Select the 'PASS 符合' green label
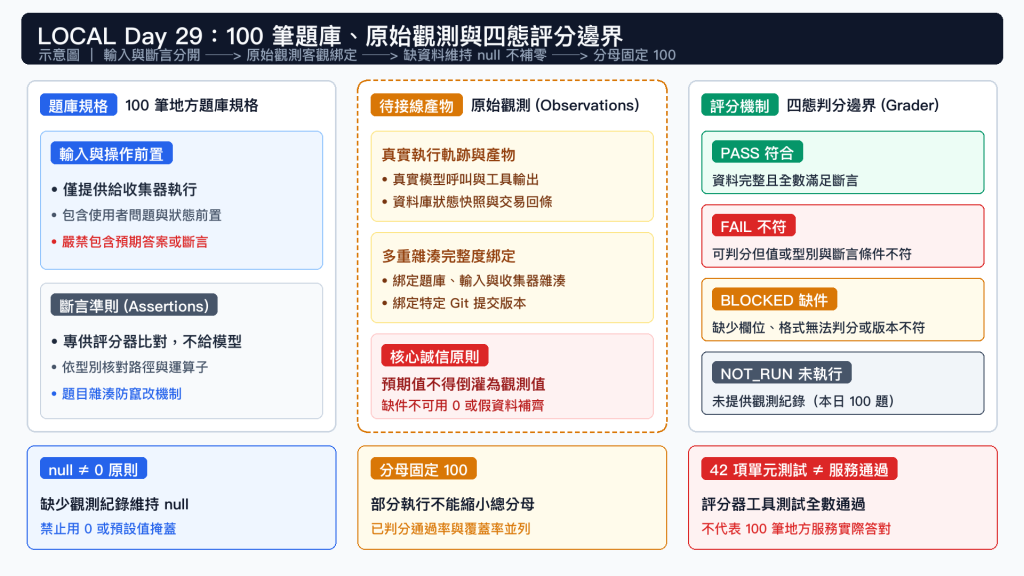 tap(757, 152)
